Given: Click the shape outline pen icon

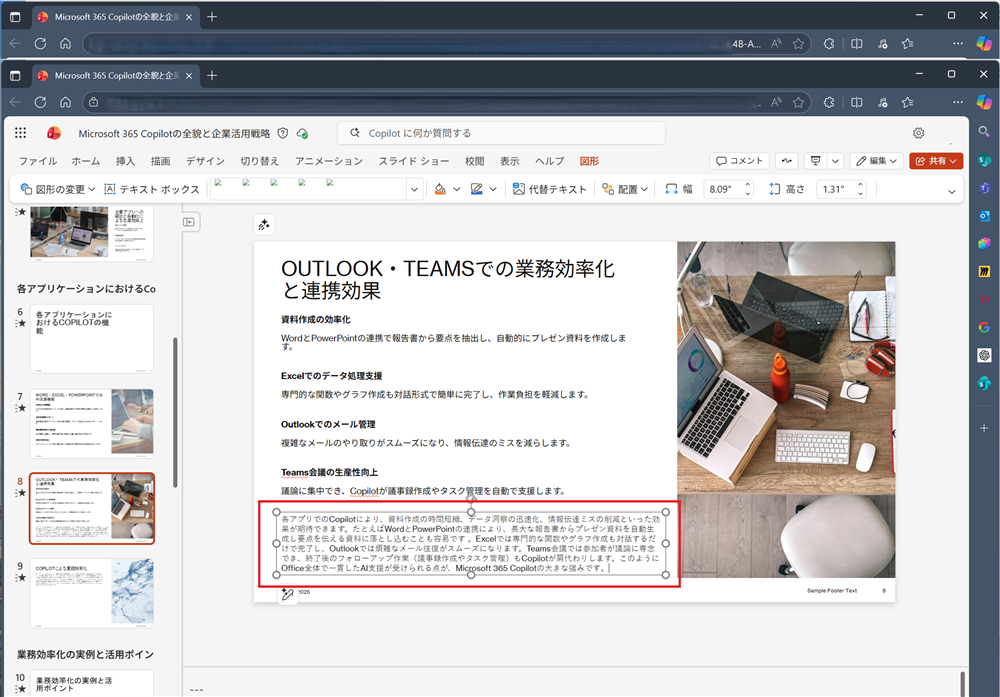Looking at the screenshot, I should (x=477, y=189).
